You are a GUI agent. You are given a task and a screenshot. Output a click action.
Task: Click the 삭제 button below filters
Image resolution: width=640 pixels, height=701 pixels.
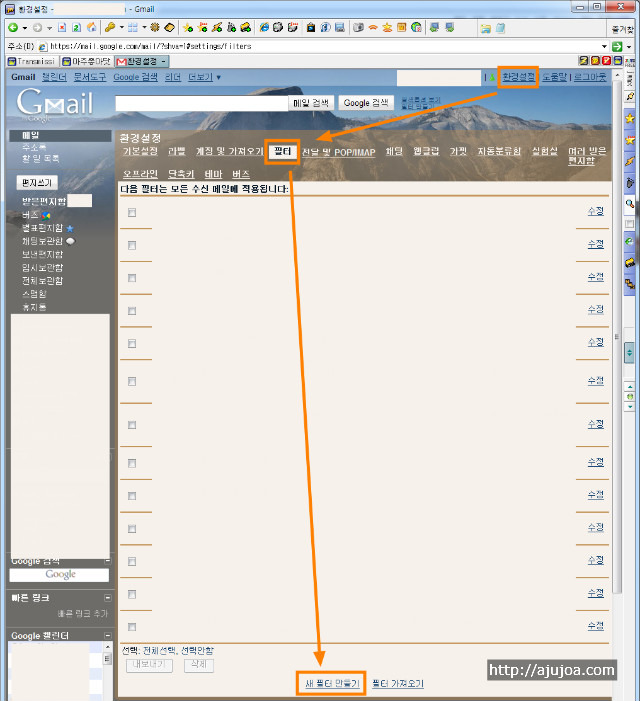point(199,665)
